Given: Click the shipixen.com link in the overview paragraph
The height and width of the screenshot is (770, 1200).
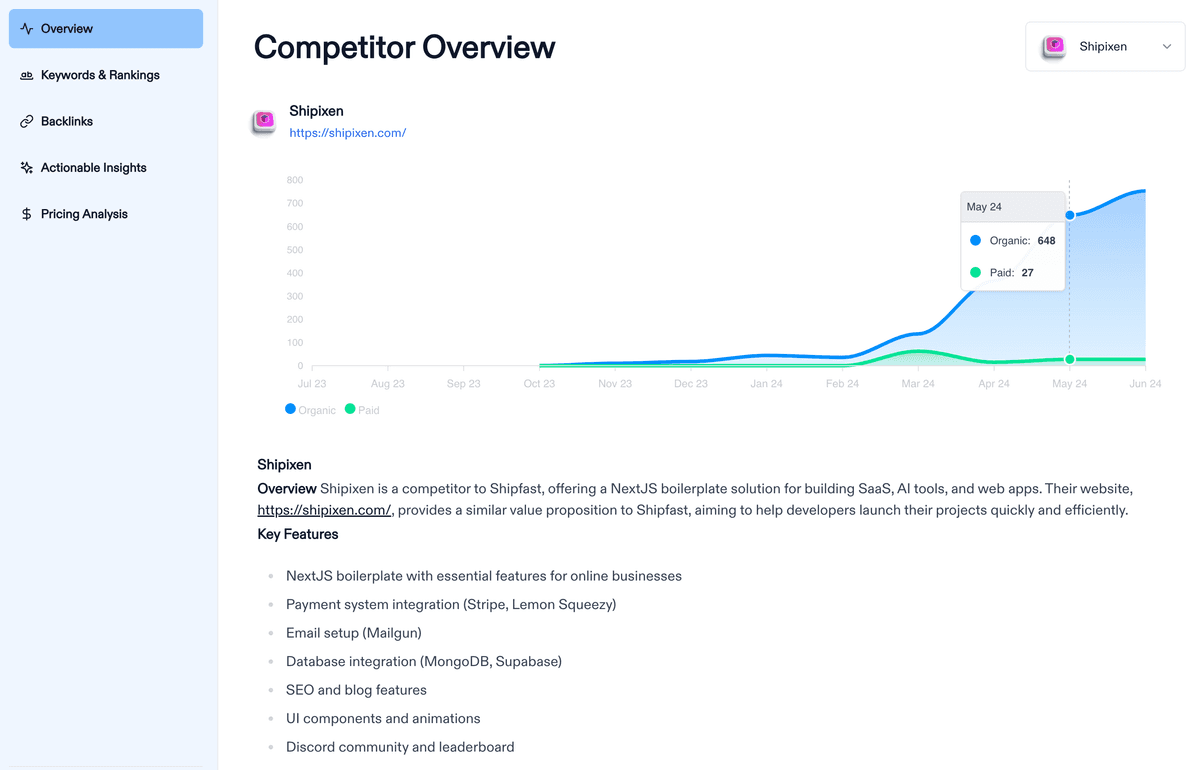Looking at the screenshot, I should [x=323, y=510].
